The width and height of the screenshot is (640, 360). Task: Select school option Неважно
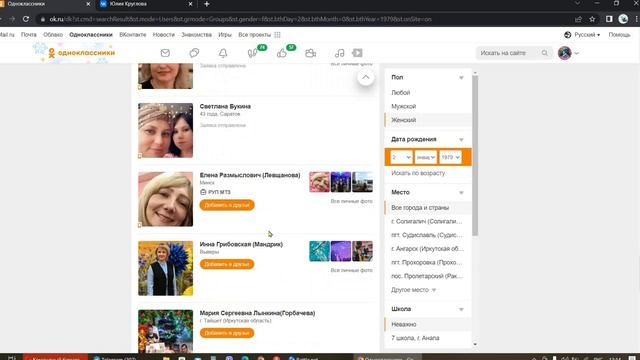(x=428, y=324)
